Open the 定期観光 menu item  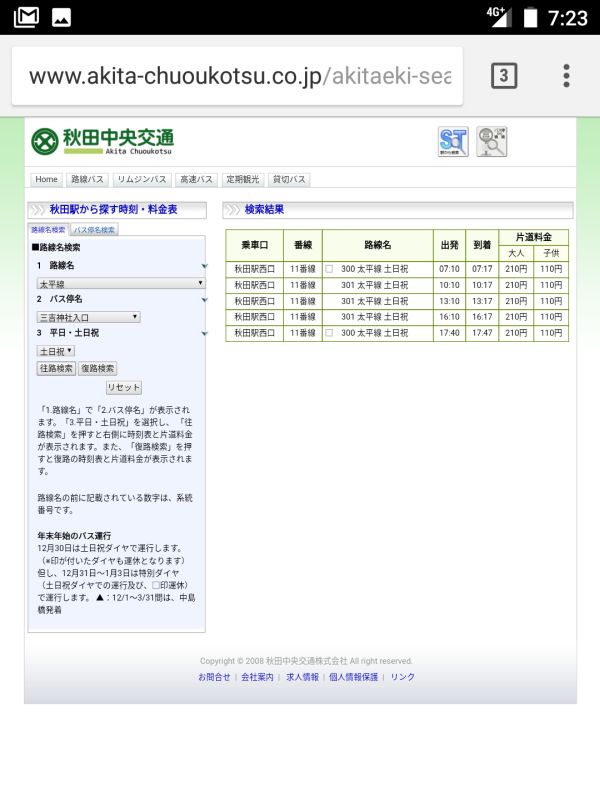243,180
